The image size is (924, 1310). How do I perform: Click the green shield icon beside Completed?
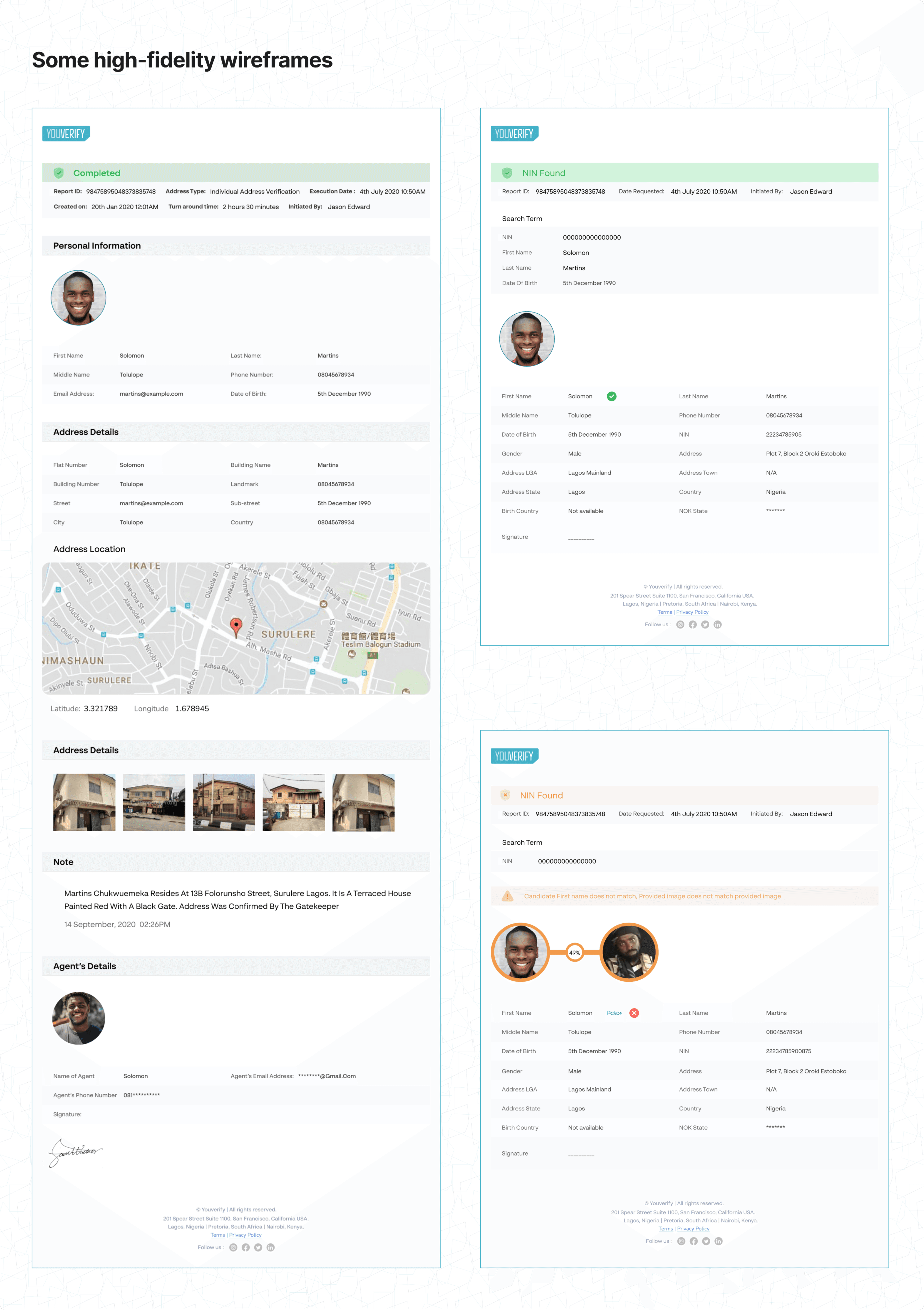point(59,173)
